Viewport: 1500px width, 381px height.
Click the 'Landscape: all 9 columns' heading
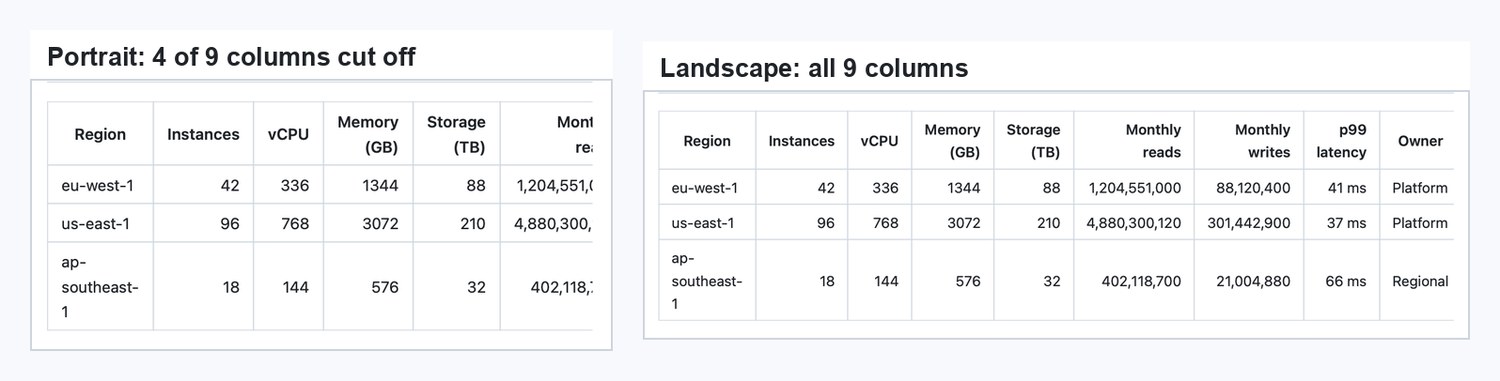click(x=814, y=68)
